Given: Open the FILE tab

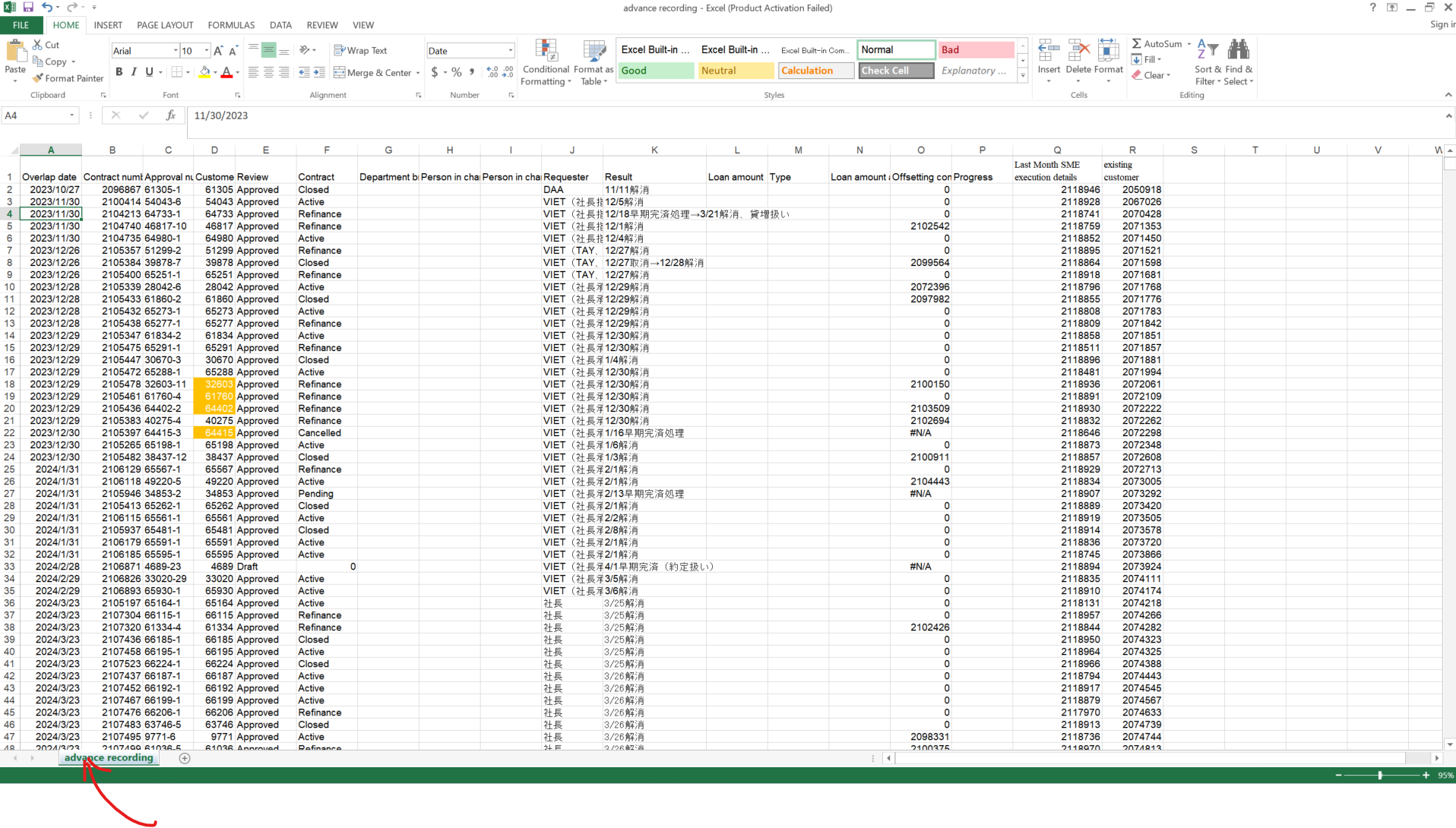Looking at the screenshot, I should click(x=21, y=25).
